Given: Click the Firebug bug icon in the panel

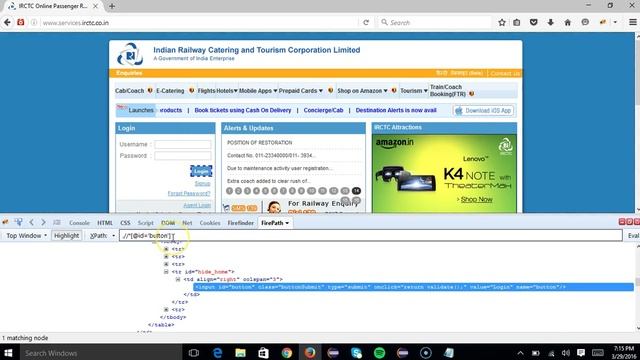Looking at the screenshot, I should click(5, 222).
